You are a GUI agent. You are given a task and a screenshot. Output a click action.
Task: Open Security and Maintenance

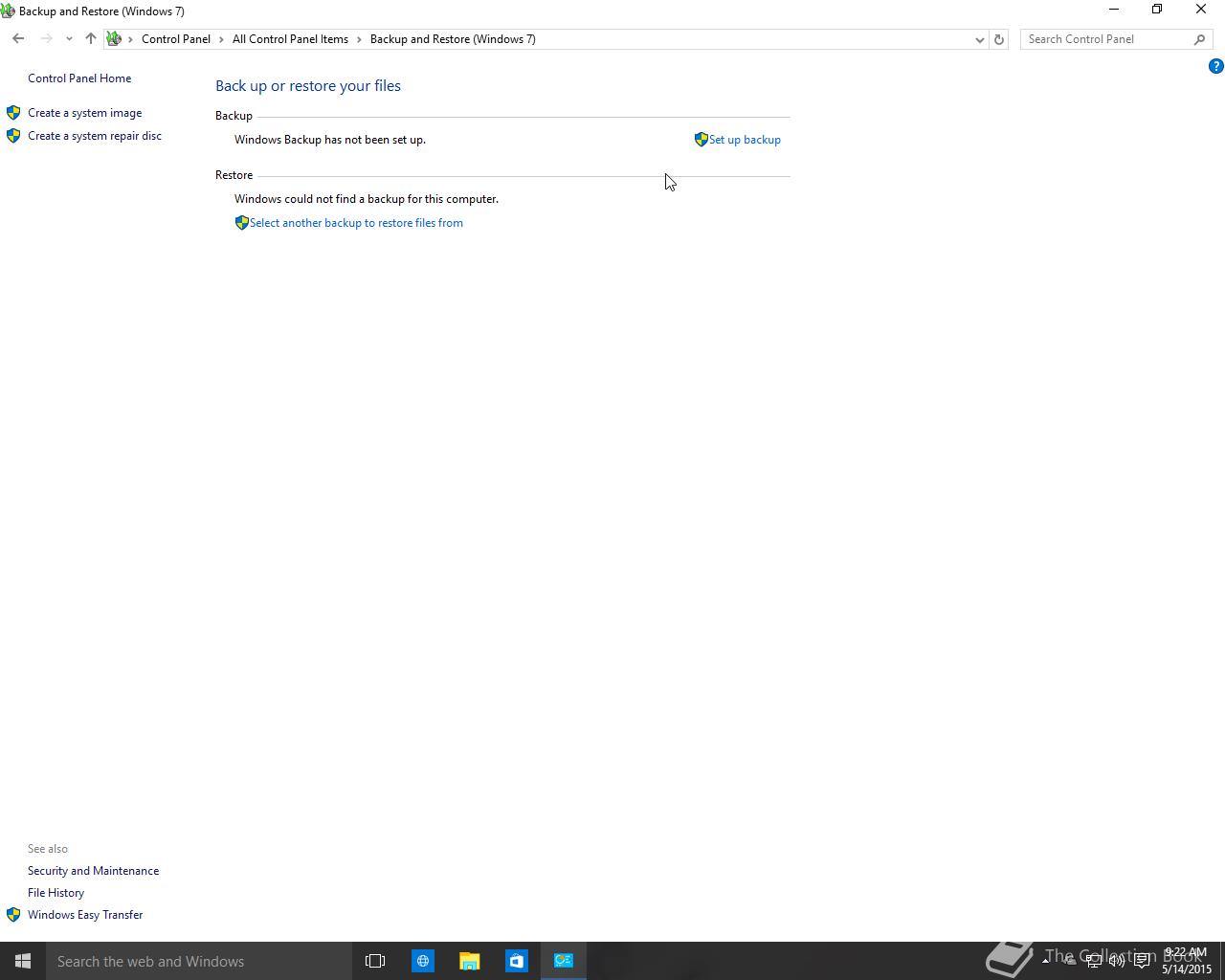pos(93,871)
